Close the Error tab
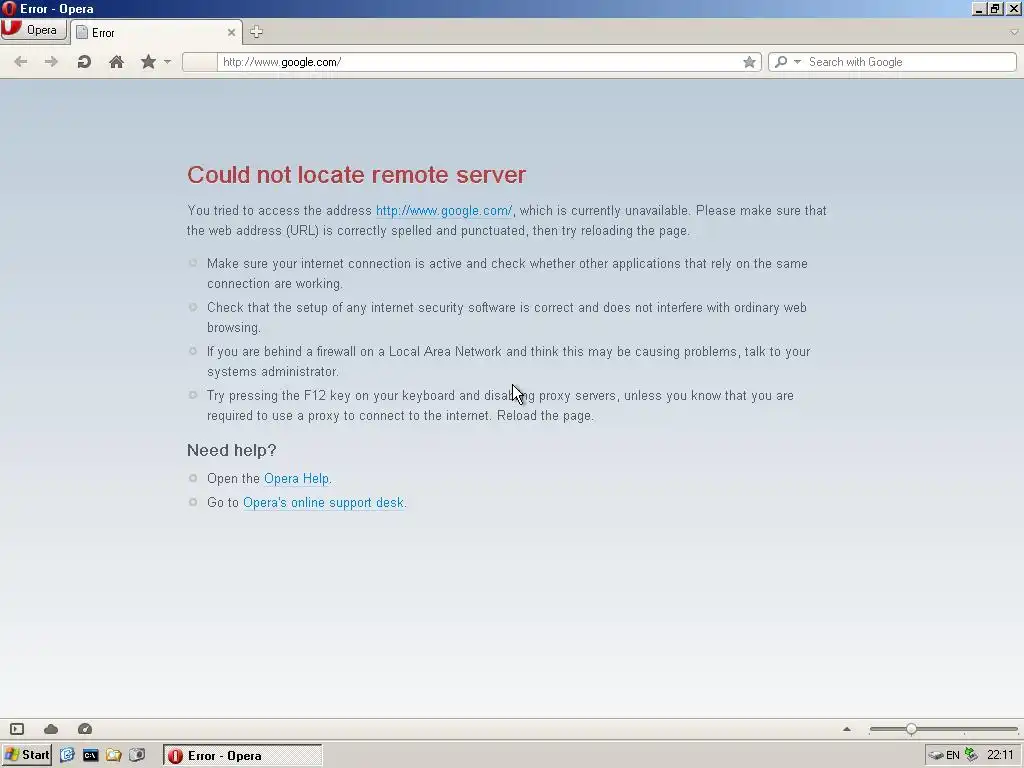 pyautogui.click(x=231, y=33)
